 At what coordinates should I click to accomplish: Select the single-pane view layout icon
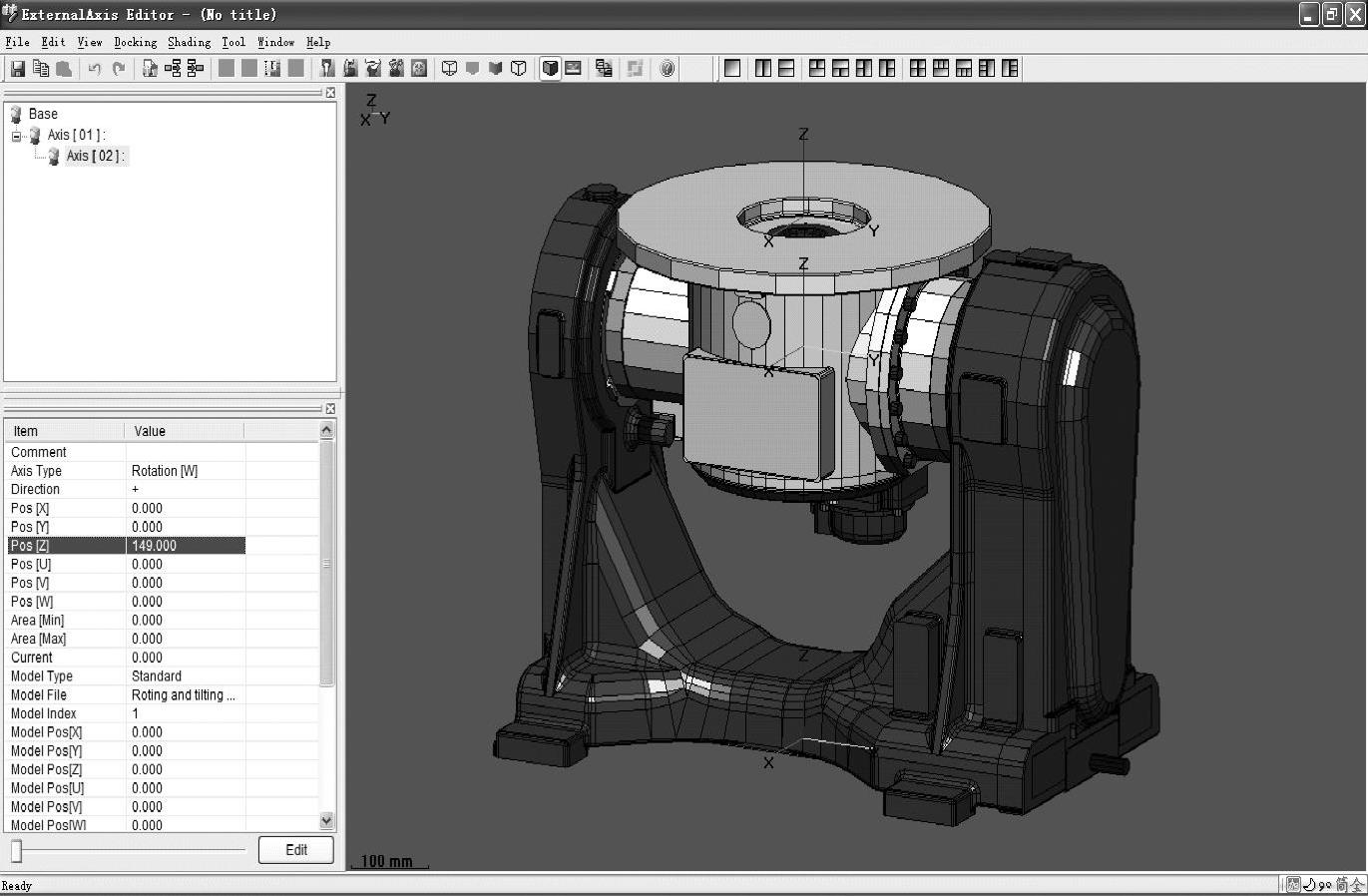point(732,69)
